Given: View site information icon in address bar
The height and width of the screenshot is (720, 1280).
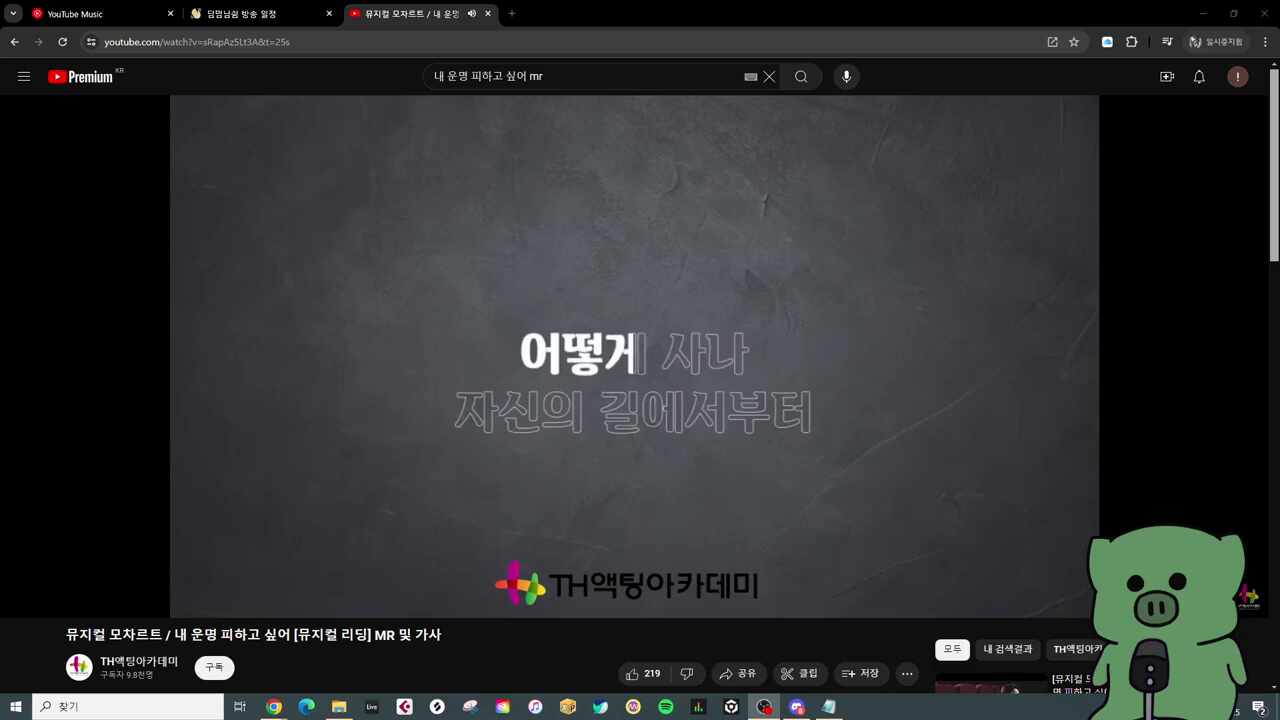Looking at the screenshot, I should click(91, 42).
